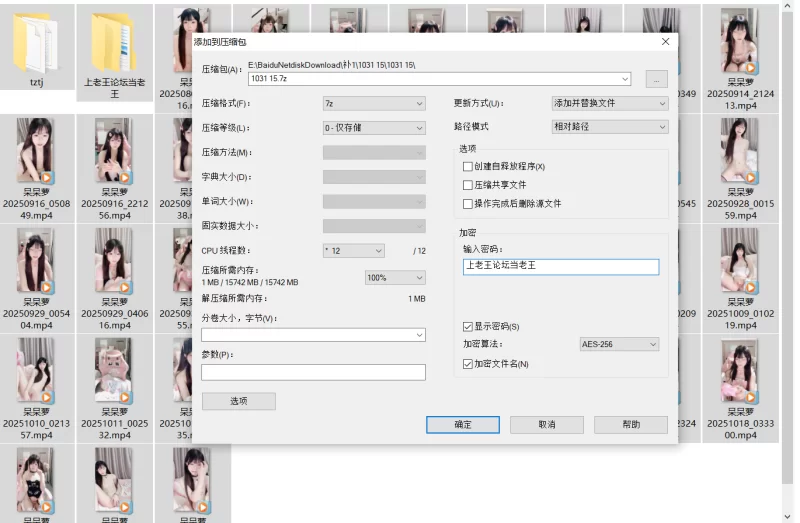The width and height of the screenshot is (800, 523).
Task: Select video file 20250928_001559.mp4 thumbnail
Action: (739, 151)
